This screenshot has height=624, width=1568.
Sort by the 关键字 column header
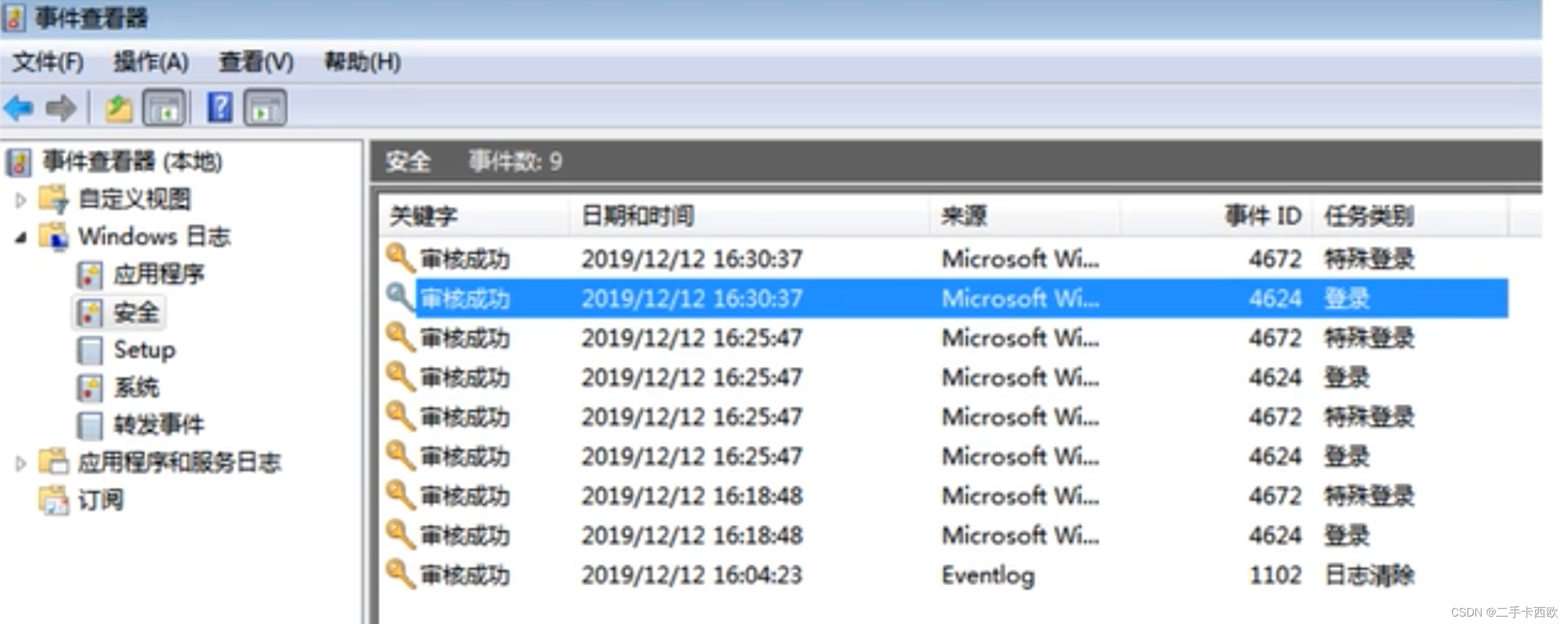coord(475,216)
